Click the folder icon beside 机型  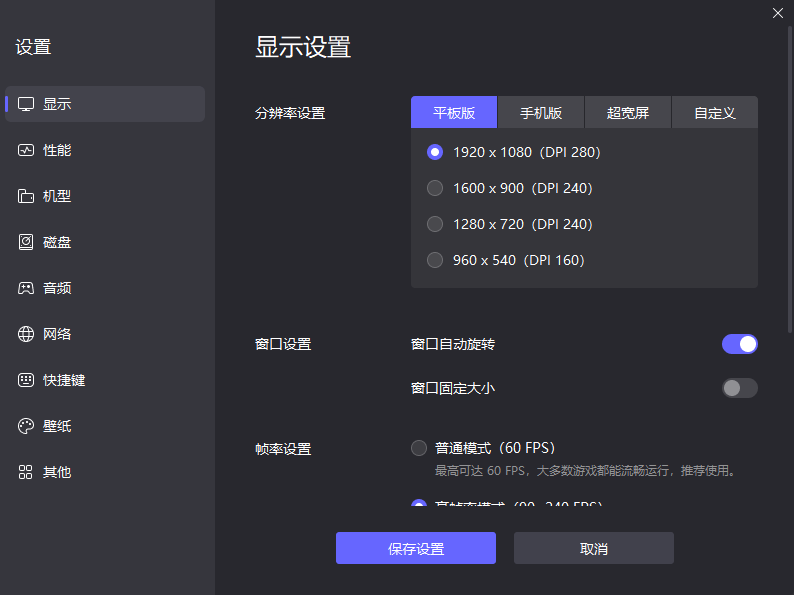(x=26, y=196)
